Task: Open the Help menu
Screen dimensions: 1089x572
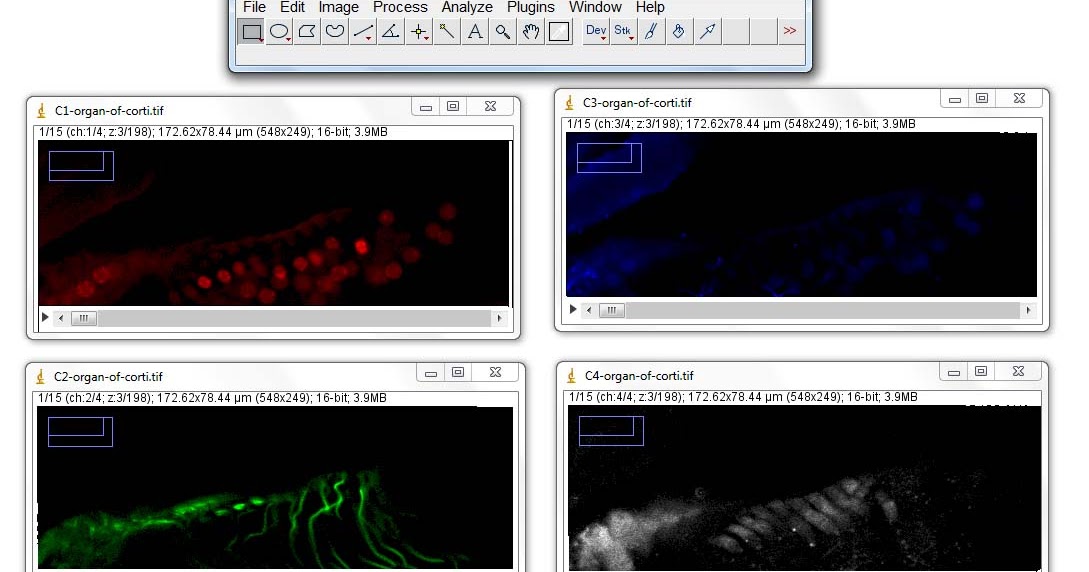Action: pos(650,7)
